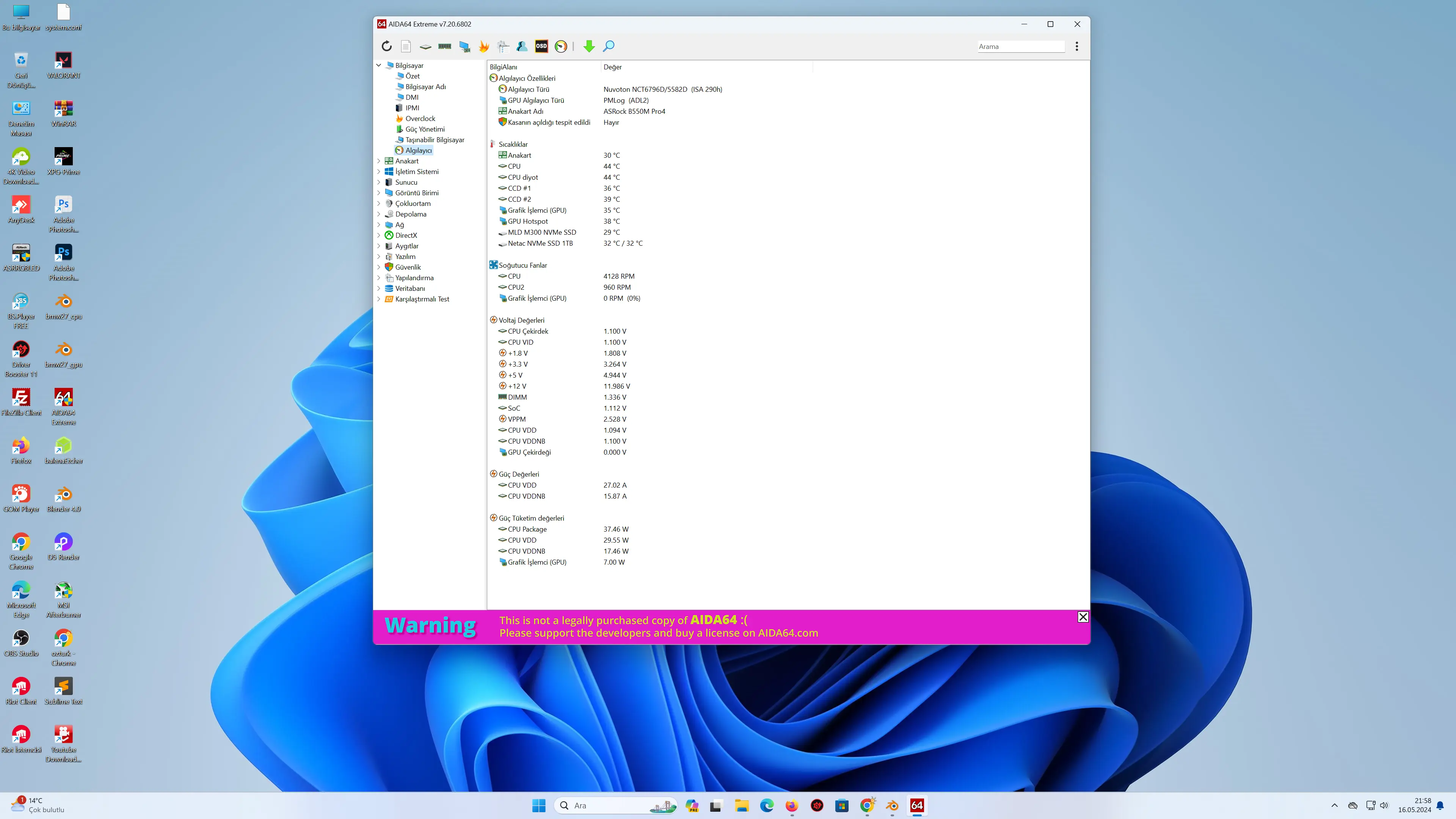
Task: Open the three-dot menu in AIDA64
Action: (1077, 46)
